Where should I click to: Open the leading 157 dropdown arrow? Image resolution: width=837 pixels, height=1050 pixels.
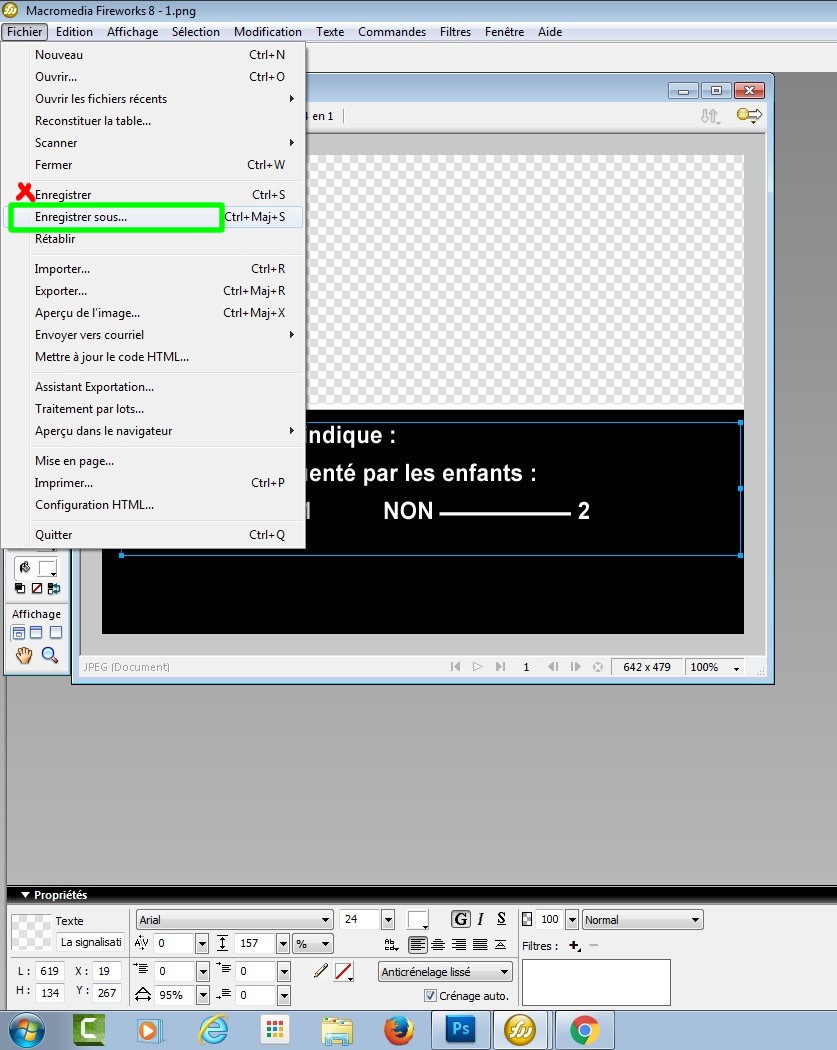283,944
